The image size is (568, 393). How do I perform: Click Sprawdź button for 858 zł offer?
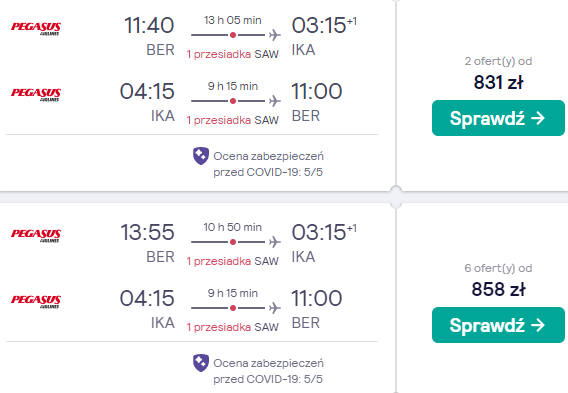(498, 325)
